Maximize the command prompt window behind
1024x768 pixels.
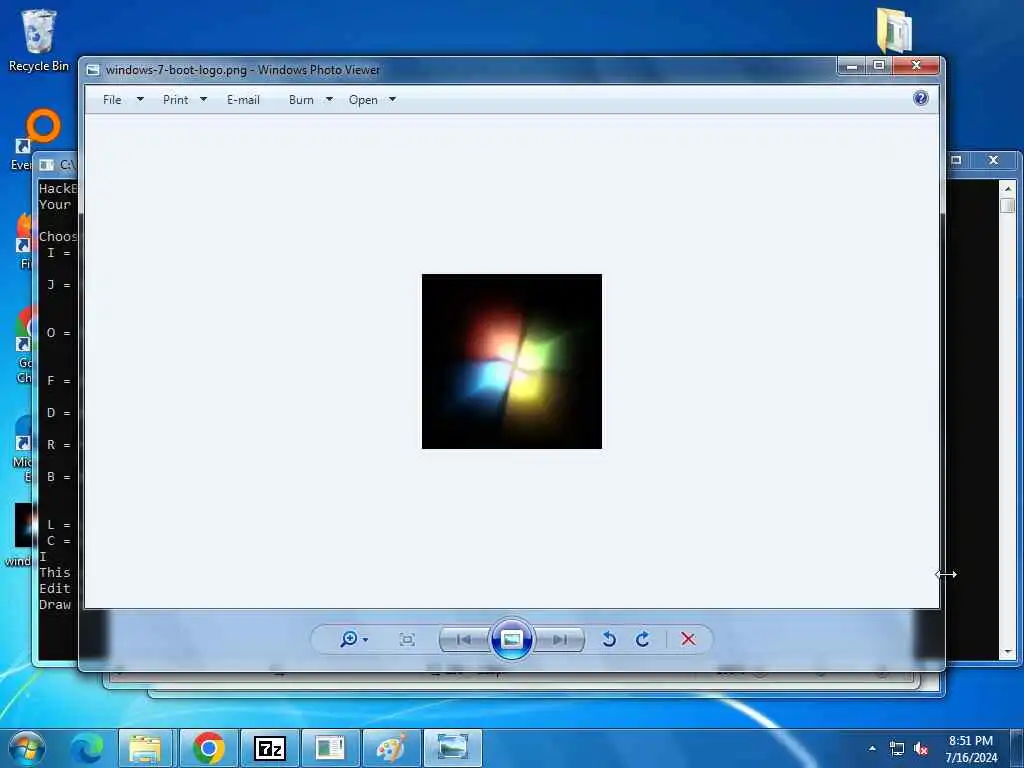click(x=957, y=160)
